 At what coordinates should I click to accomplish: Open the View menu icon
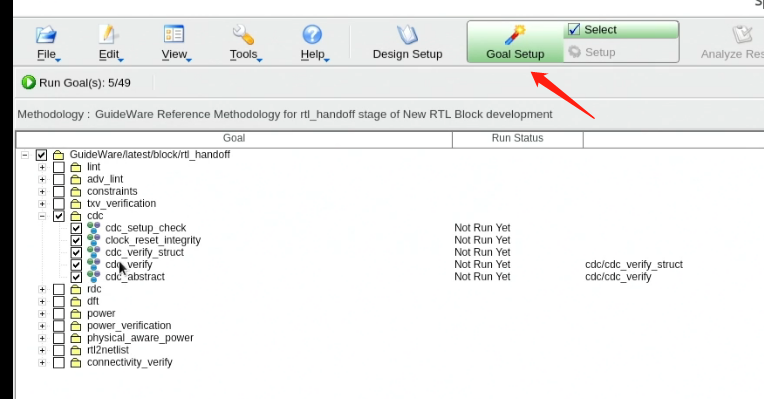tap(174, 35)
